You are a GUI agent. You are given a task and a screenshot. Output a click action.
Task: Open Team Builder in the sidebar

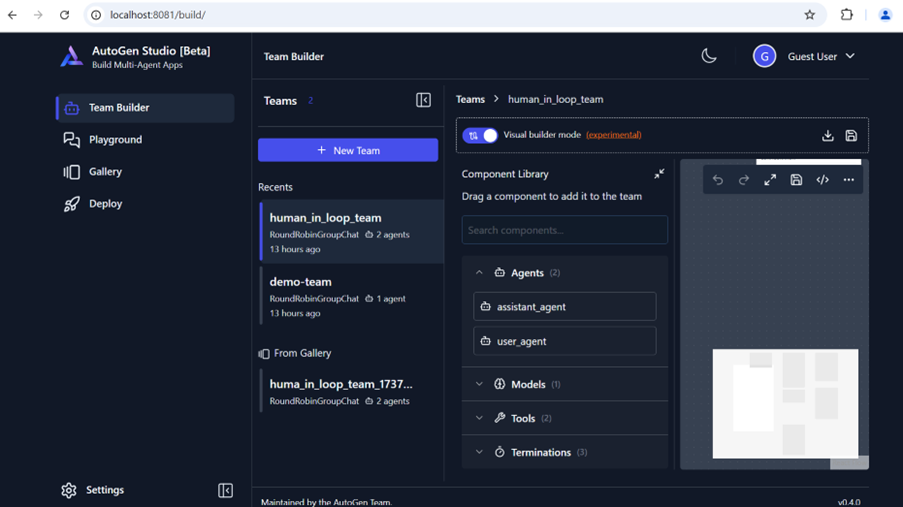(x=145, y=108)
